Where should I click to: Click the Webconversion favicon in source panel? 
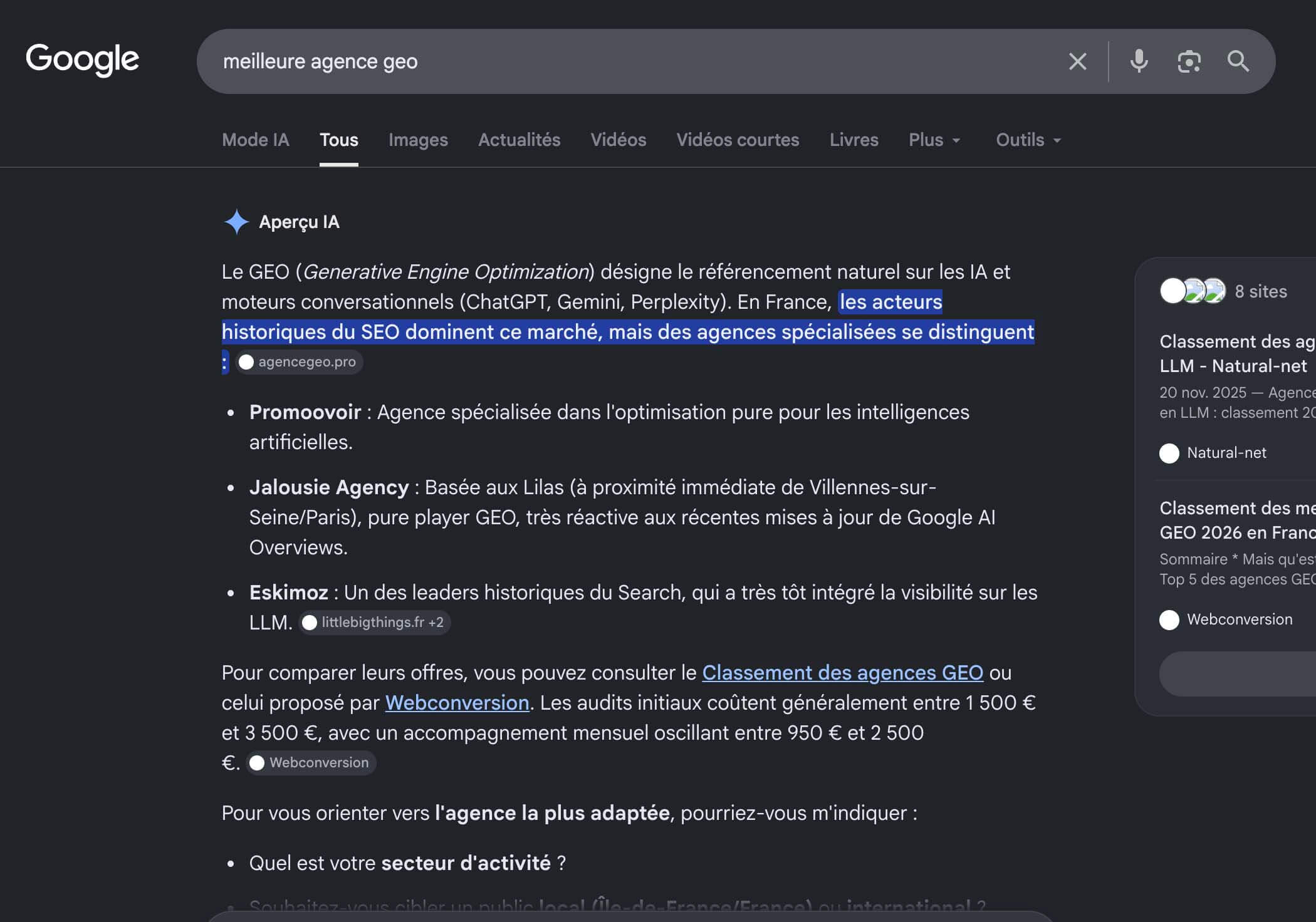point(1169,619)
